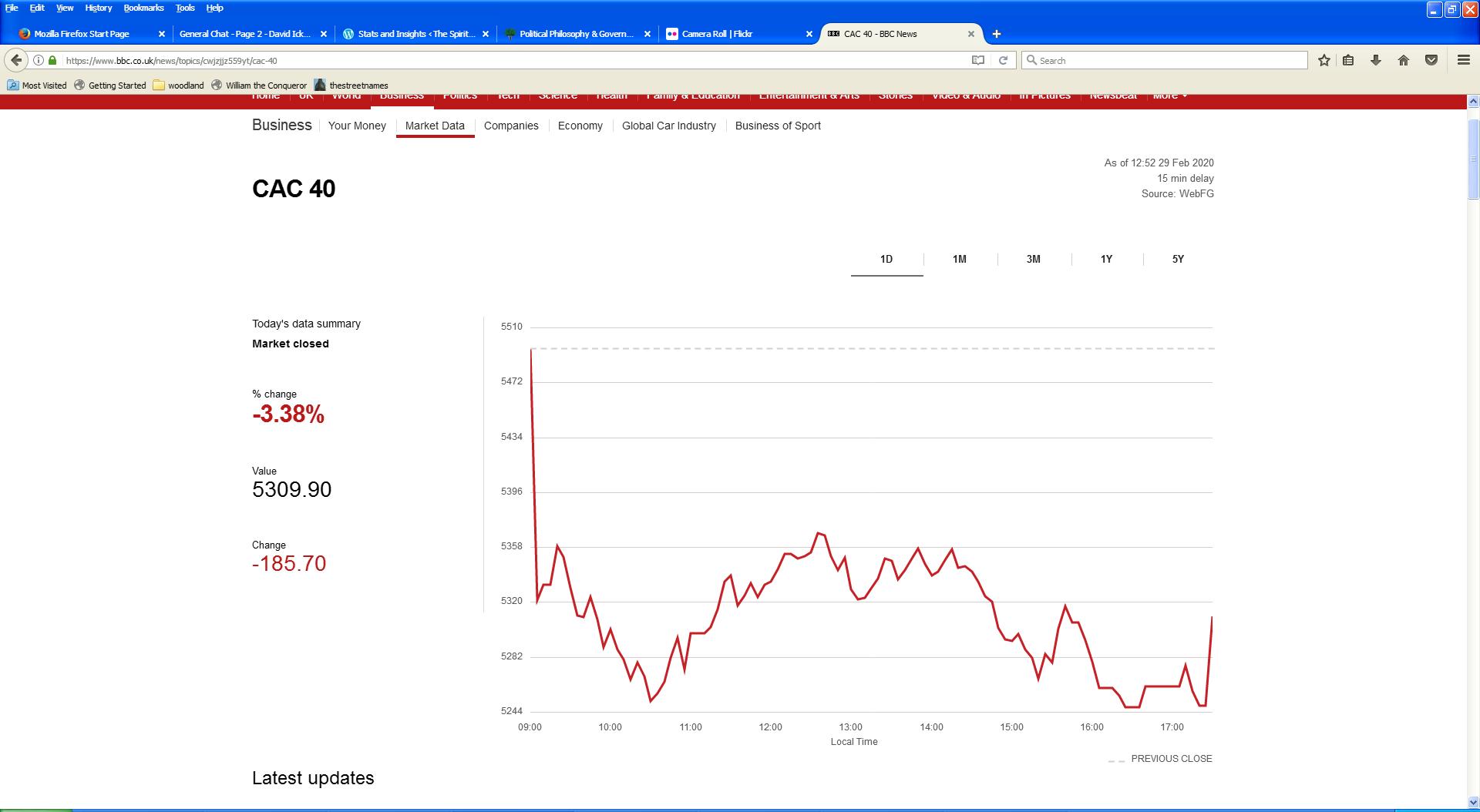Click the 5309.90 index value
The height and width of the screenshot is (812, 1480).
click(x=292, y=490)
